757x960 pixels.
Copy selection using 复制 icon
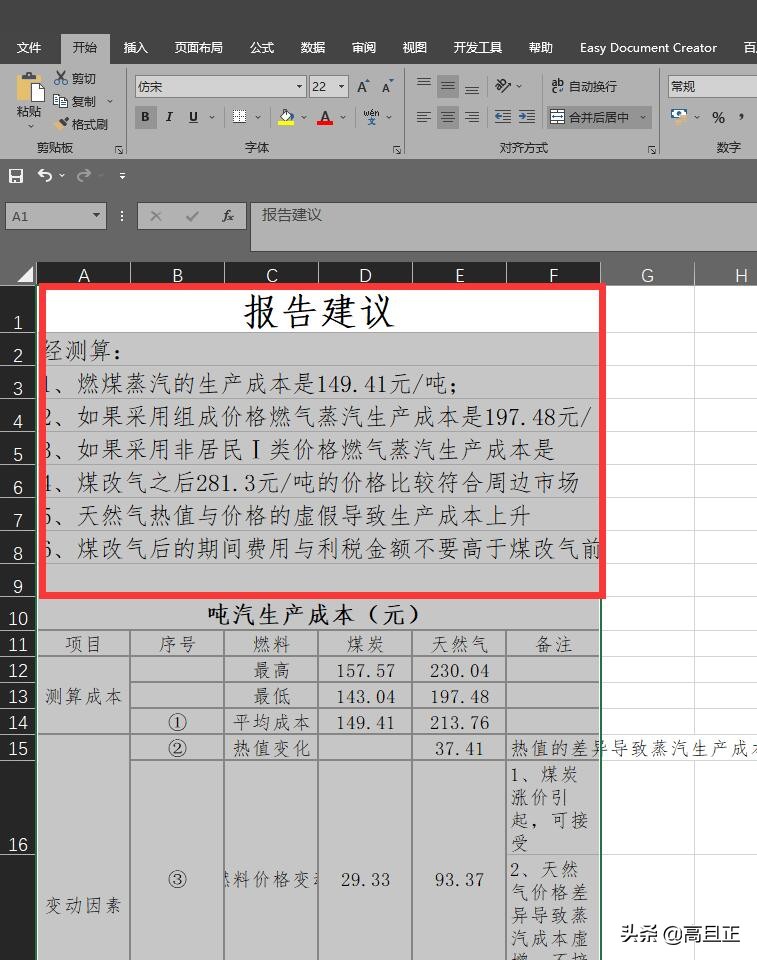[x=60, y=101]
